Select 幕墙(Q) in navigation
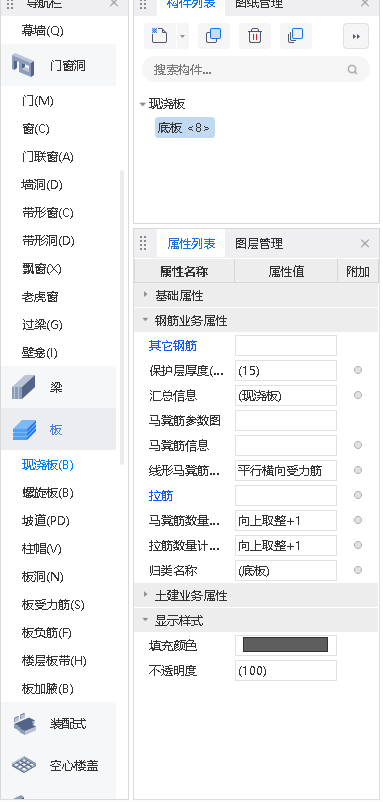 point(42,31)
